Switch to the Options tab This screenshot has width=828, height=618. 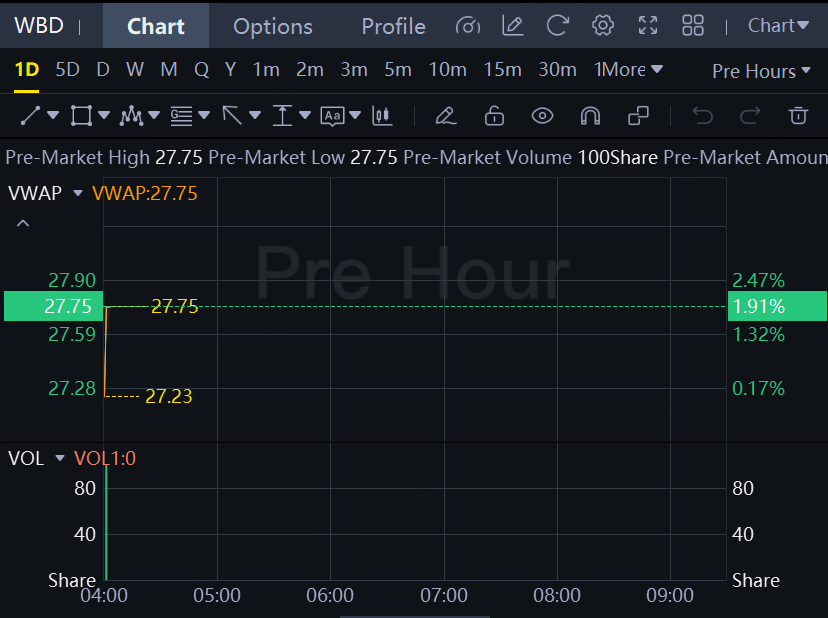(273, 26)
